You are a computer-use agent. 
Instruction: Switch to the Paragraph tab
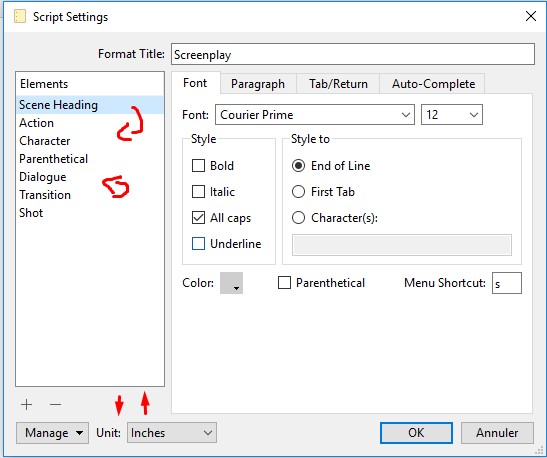click(x=258, y=84)
